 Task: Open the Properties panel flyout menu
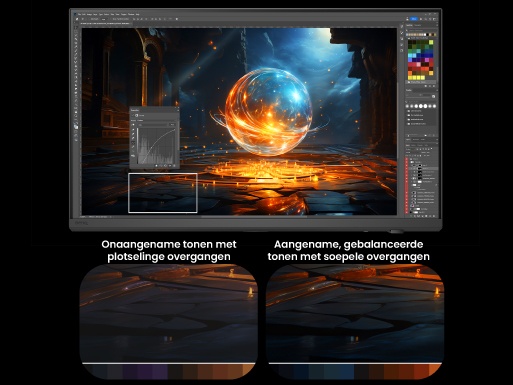(178, 110)
